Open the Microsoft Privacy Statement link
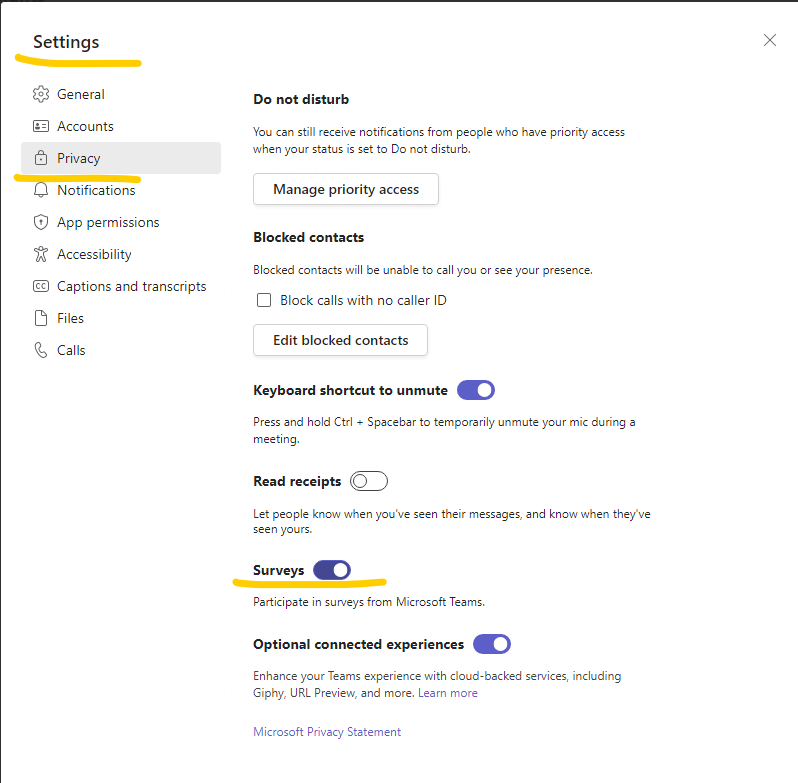 point(327,732)
